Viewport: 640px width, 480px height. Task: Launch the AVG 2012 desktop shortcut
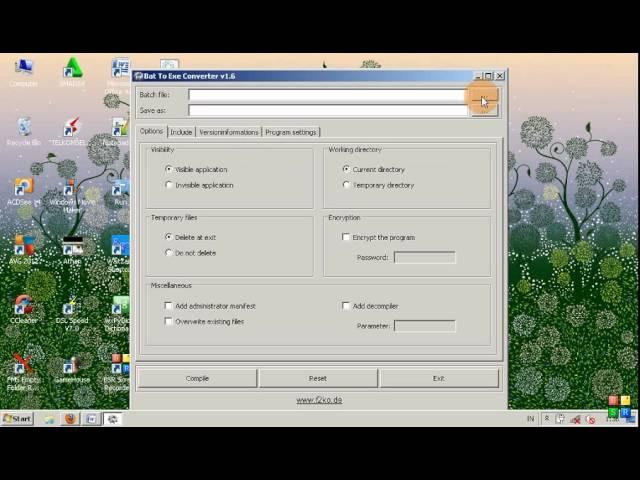pos(24,249)
